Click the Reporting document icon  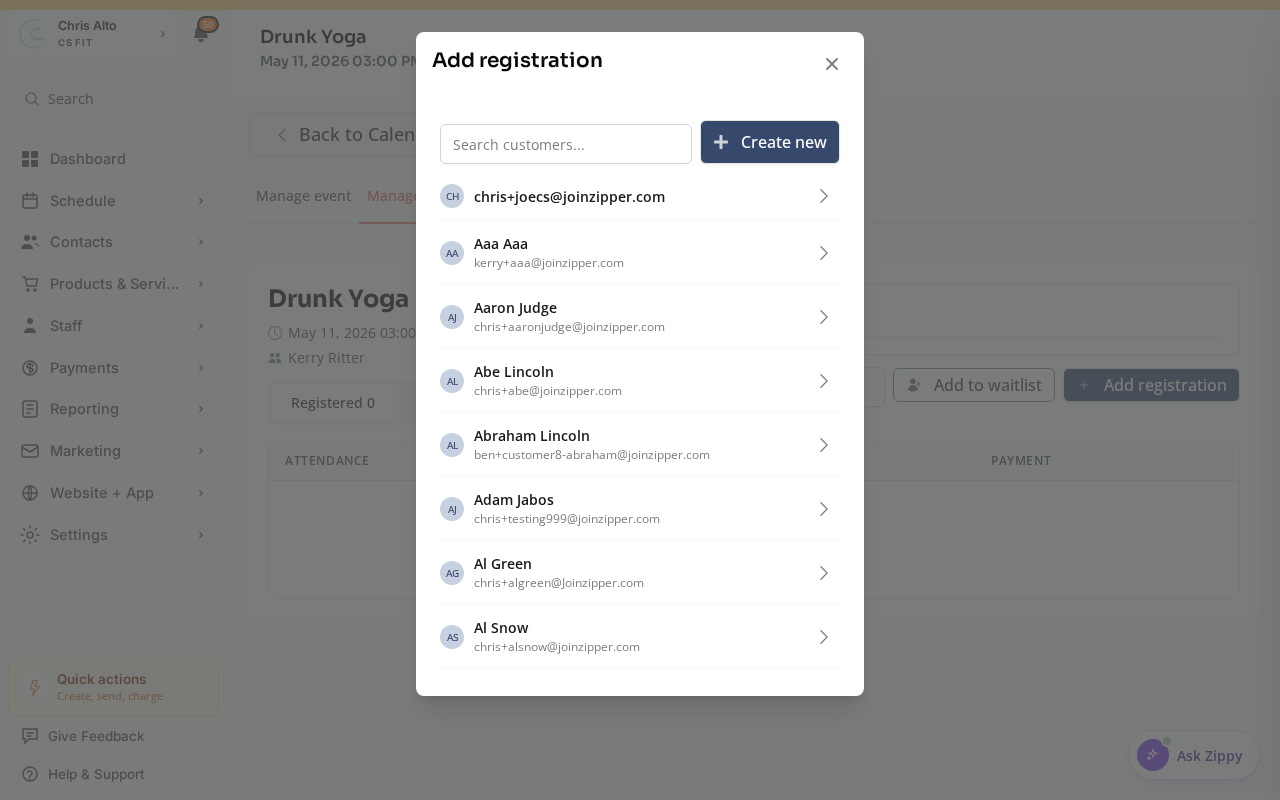[x=30, y=409]
